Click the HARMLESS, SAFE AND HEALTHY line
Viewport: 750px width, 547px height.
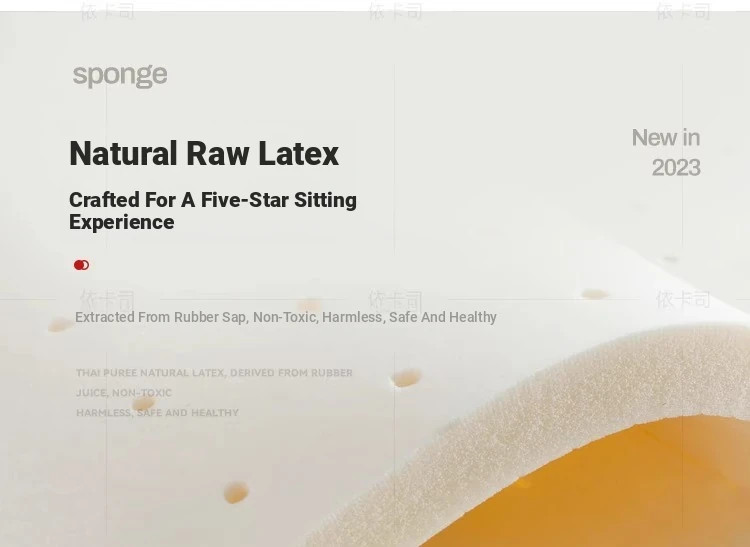click(x=157, y=413)
